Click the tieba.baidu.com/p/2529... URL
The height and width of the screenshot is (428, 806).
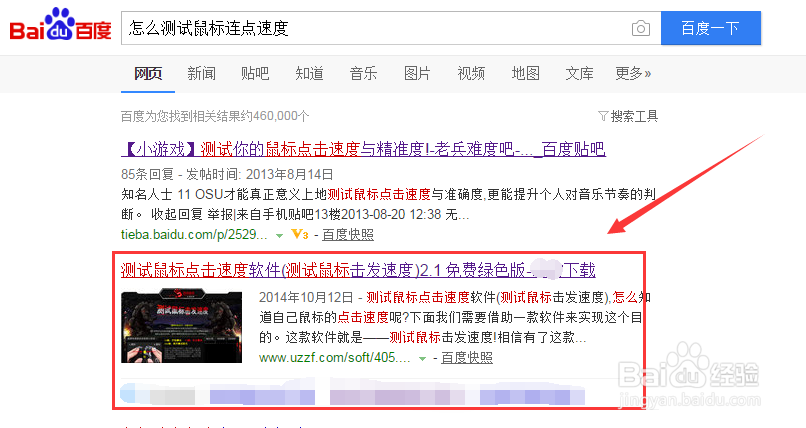[x=194, y=235]
